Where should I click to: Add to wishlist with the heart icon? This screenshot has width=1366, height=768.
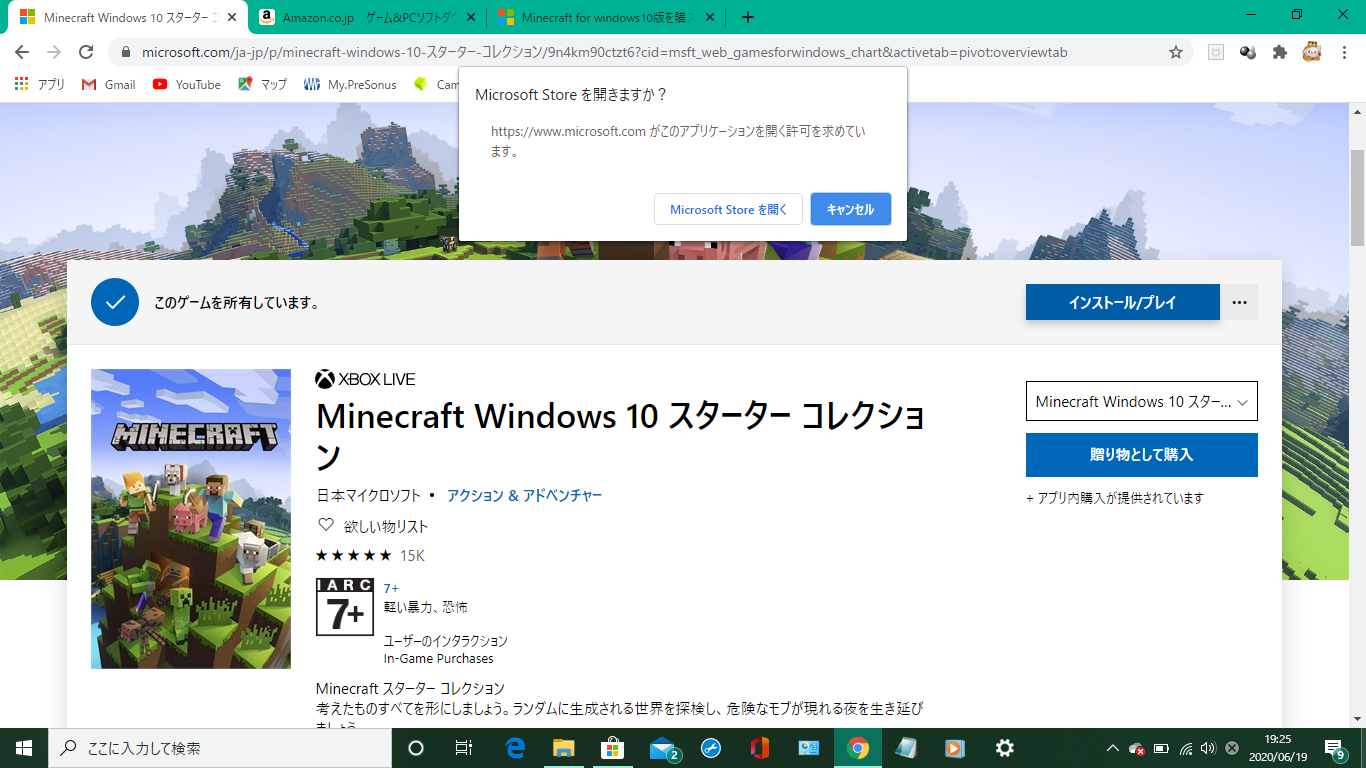click(325, 525)
